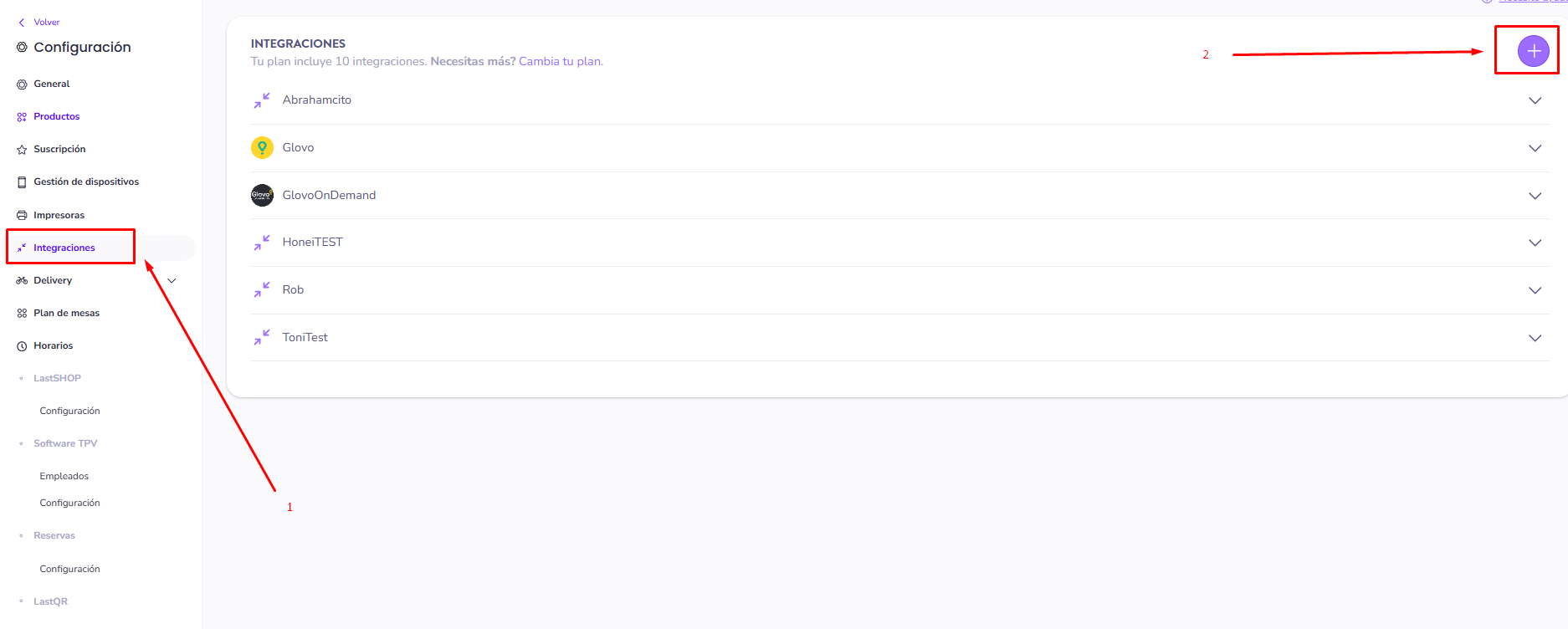This screenshot has width=1568, height=629.
Task: Click the Delivery scooter icon
Action: click(22, 280)
